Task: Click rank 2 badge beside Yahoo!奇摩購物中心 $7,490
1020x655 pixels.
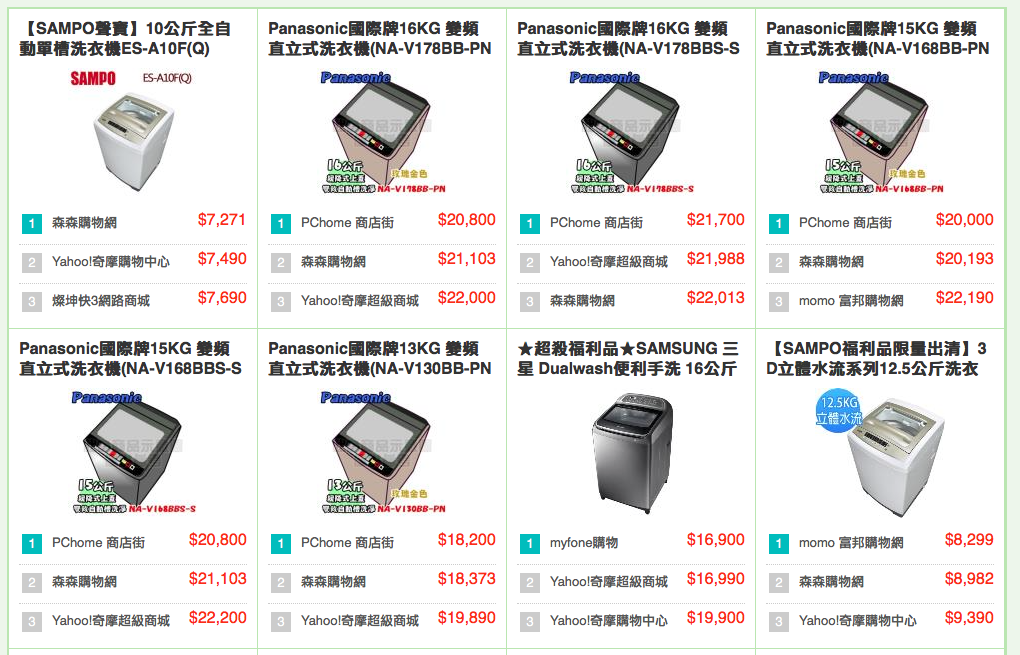Action: pyautogui.click(x=31, y=263)
